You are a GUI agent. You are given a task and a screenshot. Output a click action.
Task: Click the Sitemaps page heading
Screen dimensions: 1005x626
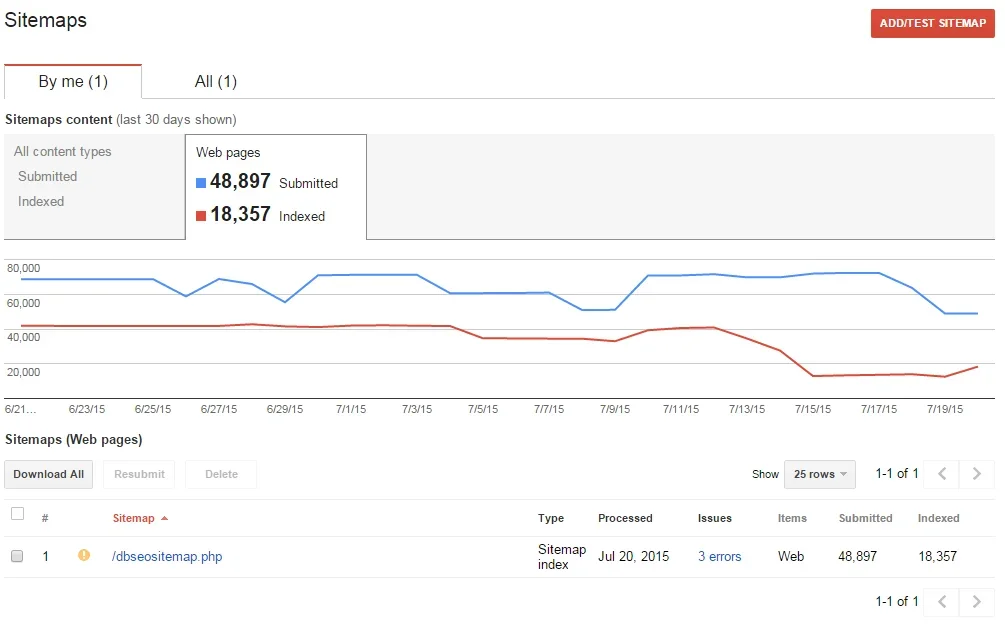(46, 20)
